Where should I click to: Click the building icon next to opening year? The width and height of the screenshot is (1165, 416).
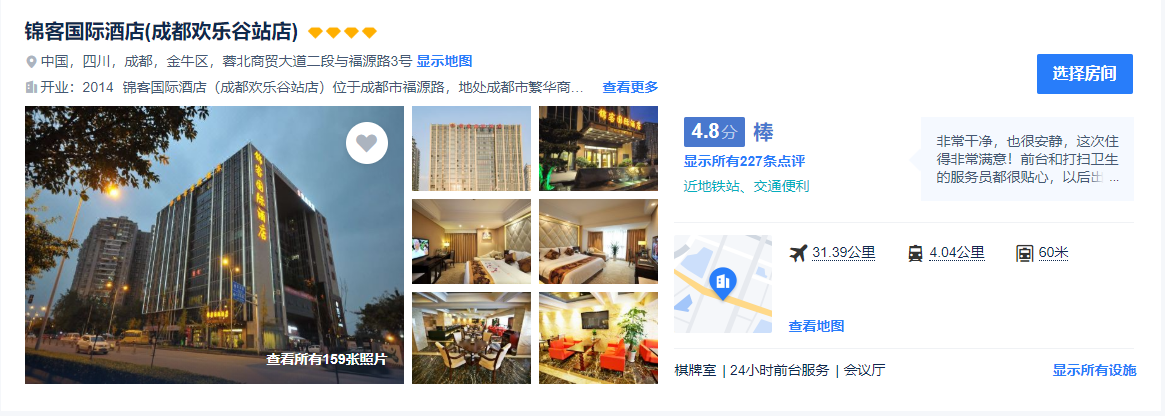pyautogui.click(x=31, y=87)
